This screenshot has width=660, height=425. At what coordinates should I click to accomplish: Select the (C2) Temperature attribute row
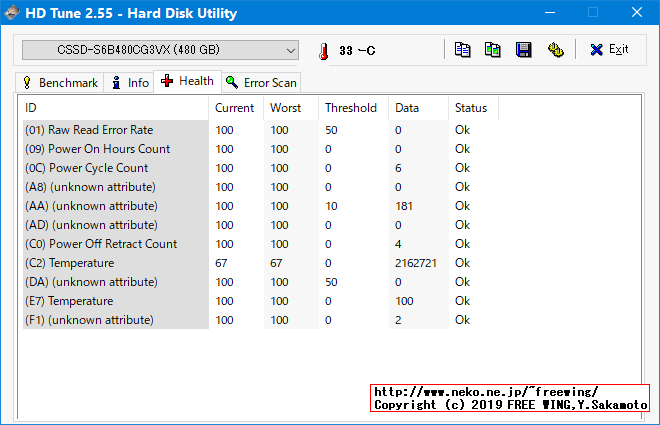pos(115,263)
